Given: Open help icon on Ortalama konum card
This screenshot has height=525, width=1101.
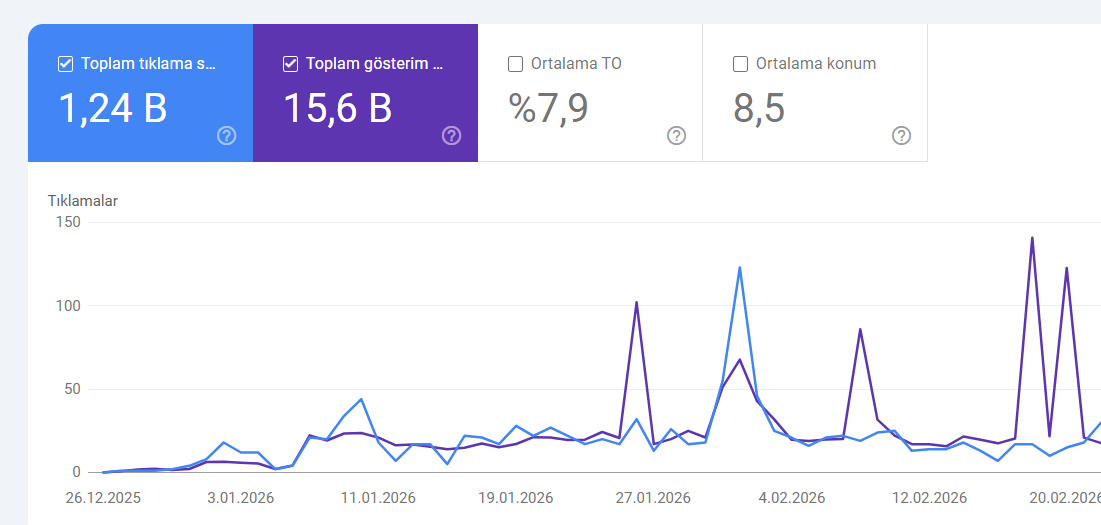Looking at the screenshot, I should (x=902, y=136).
